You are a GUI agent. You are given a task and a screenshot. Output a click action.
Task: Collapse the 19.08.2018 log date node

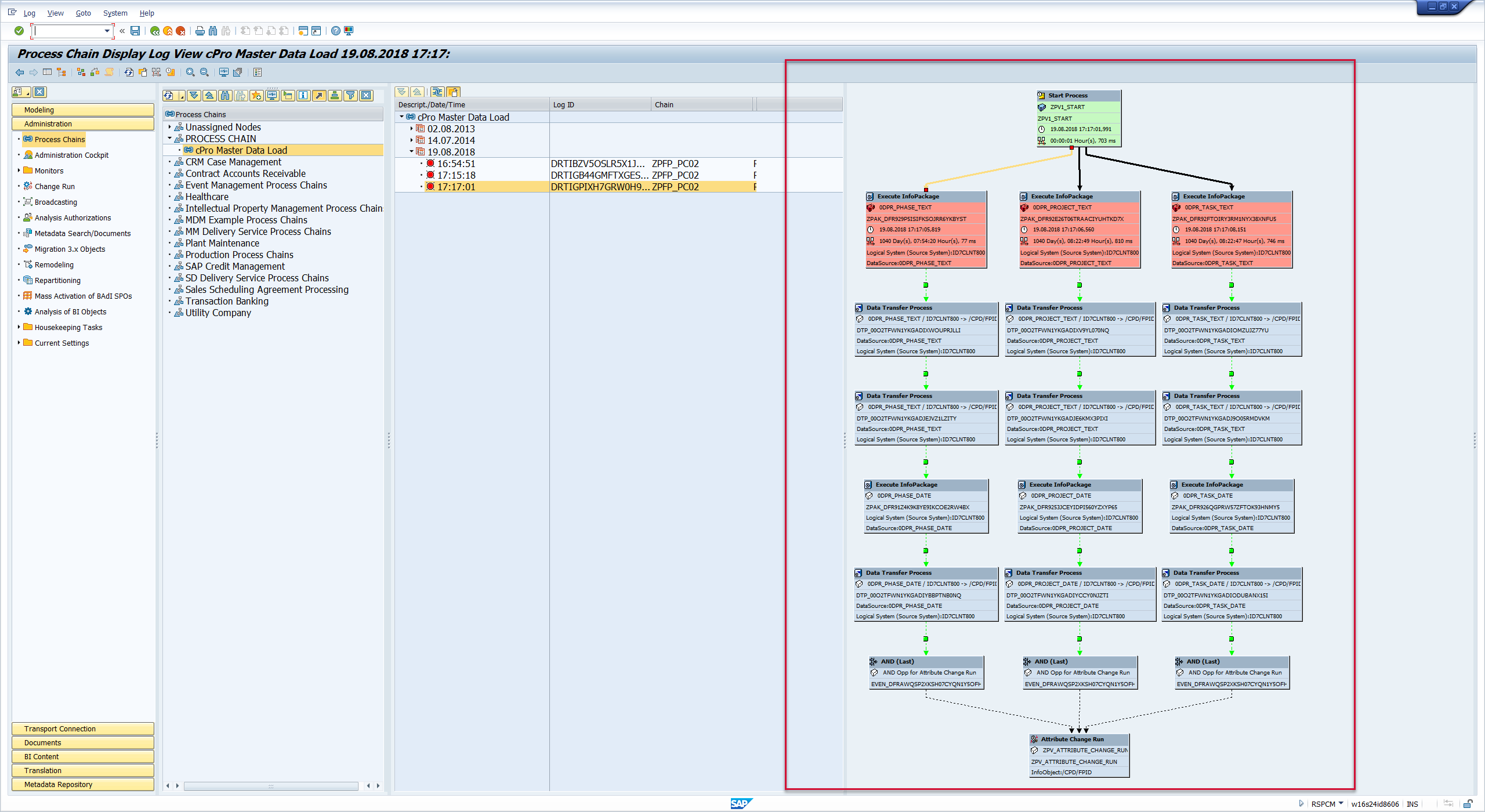(x=412, y=152)
